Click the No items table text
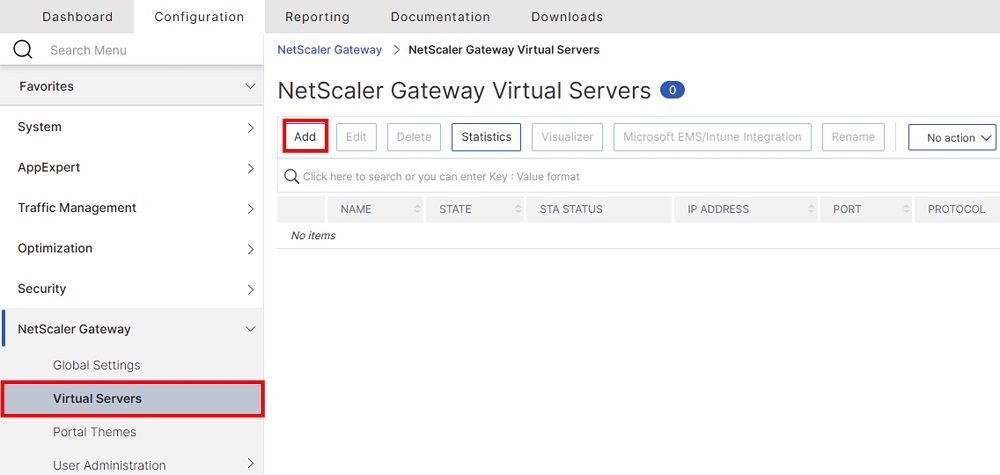The image size is (1000, 475). coord(312,236)
